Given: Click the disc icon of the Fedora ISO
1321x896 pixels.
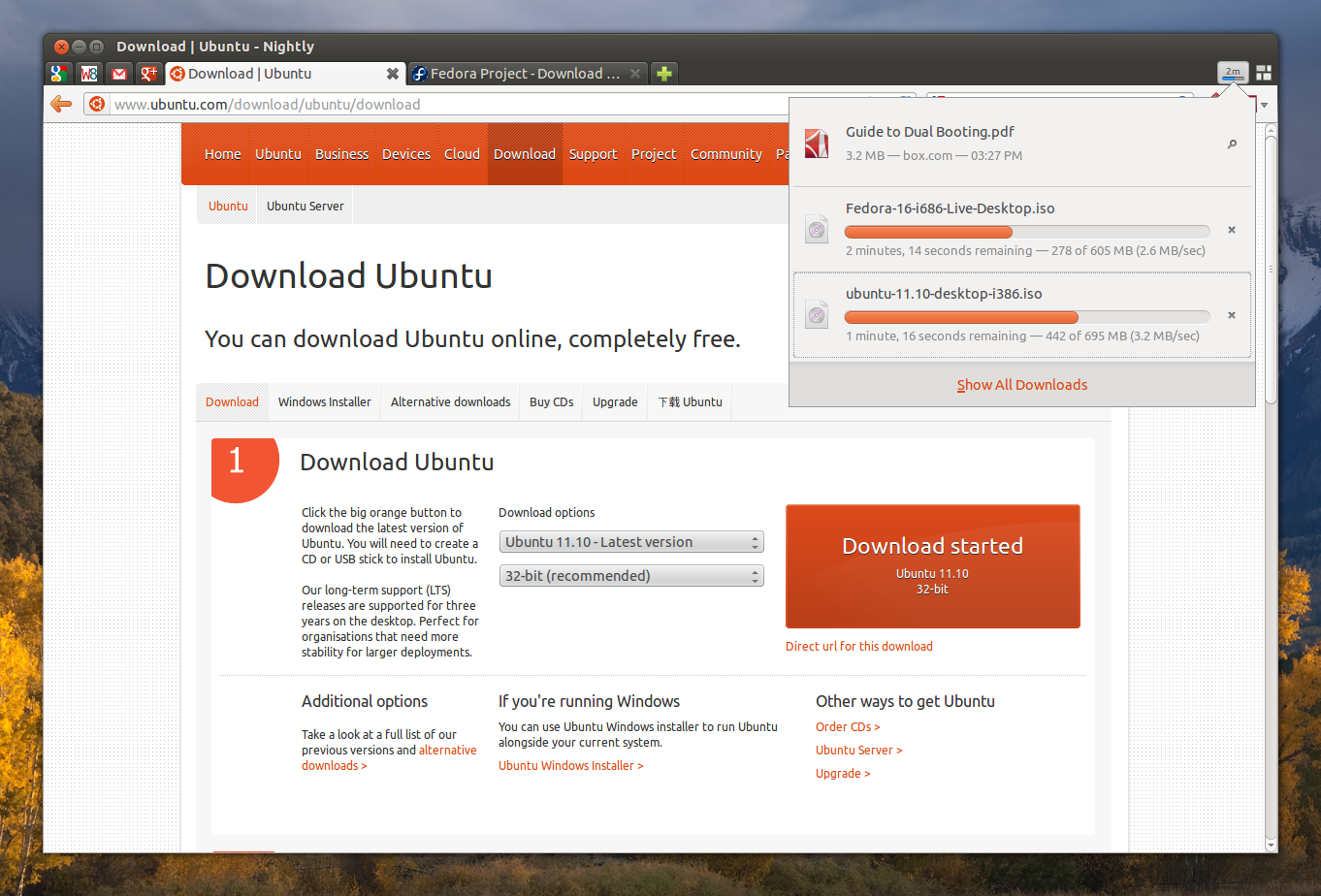Looking at the screenshot, I should (x=817, y=230).
